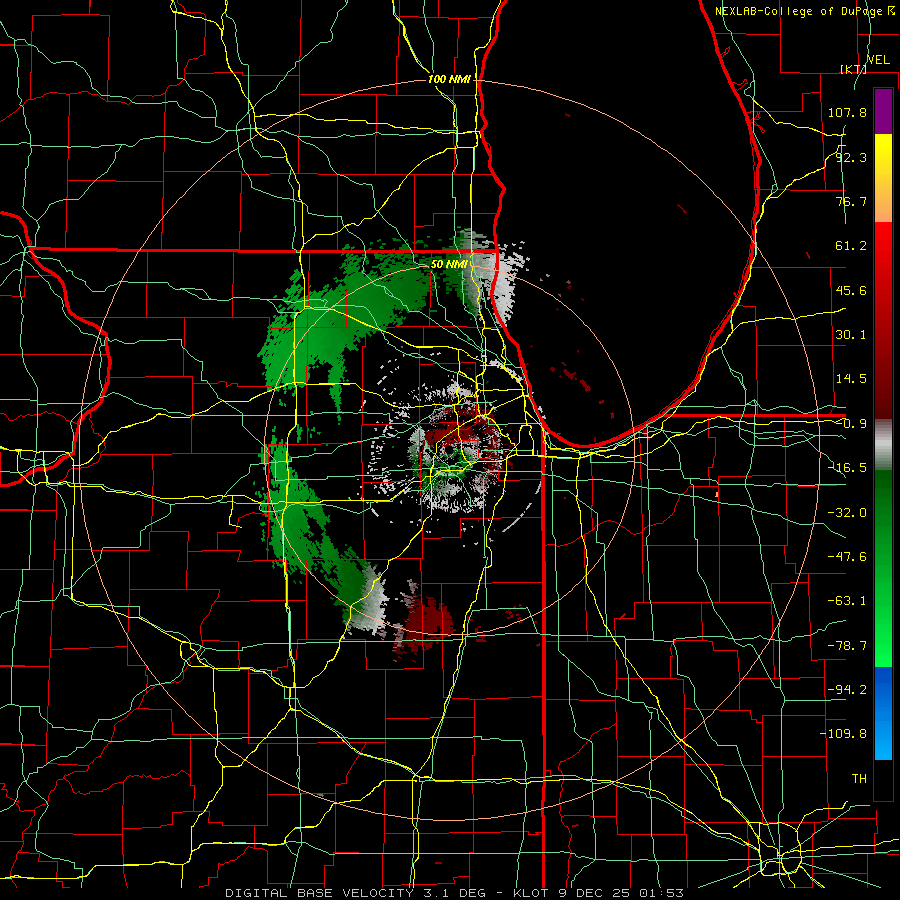Click the 100 NMI range ring label

point(449,79)
